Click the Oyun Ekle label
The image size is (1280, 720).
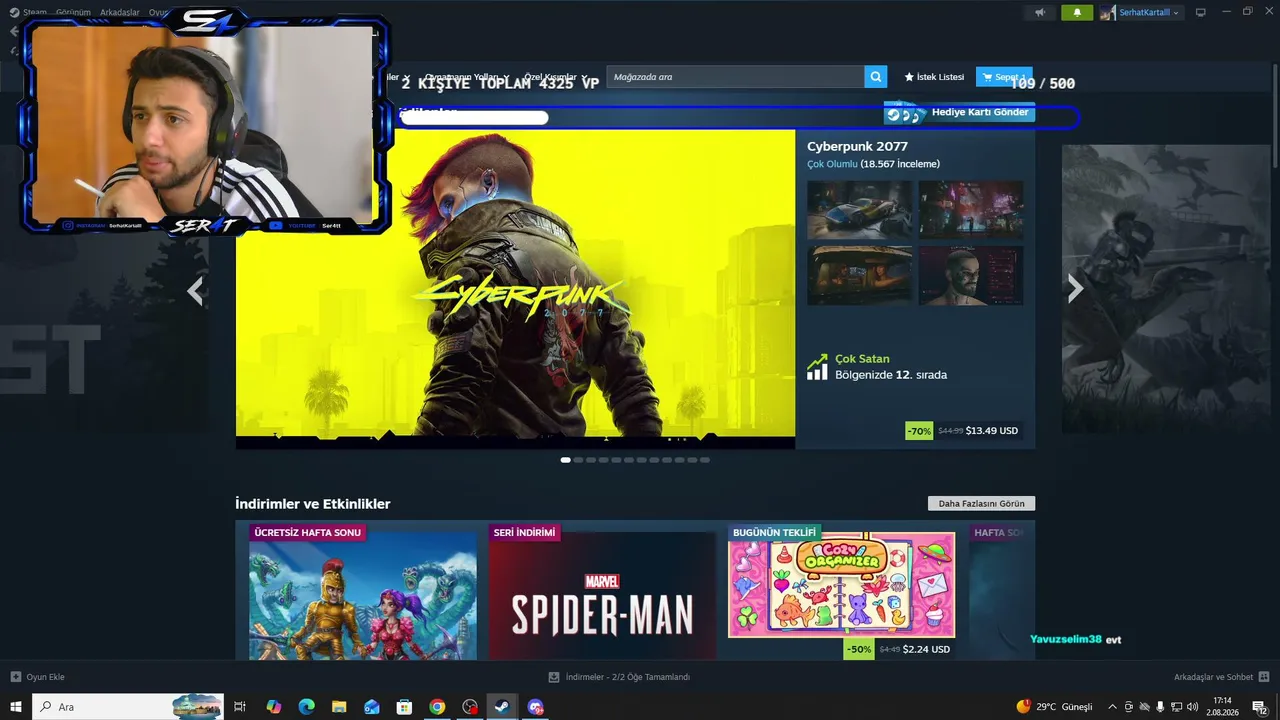coord(45,677)
